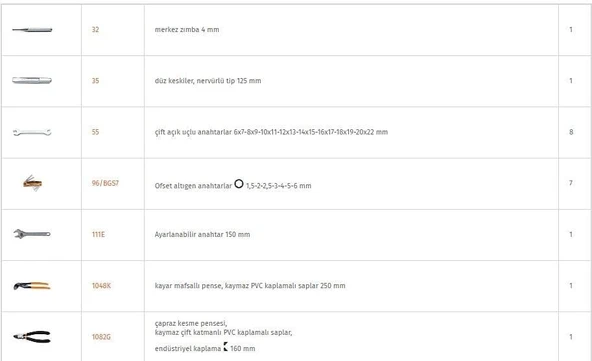Click the hexagon symbol in hex key description

click(239, 184)
